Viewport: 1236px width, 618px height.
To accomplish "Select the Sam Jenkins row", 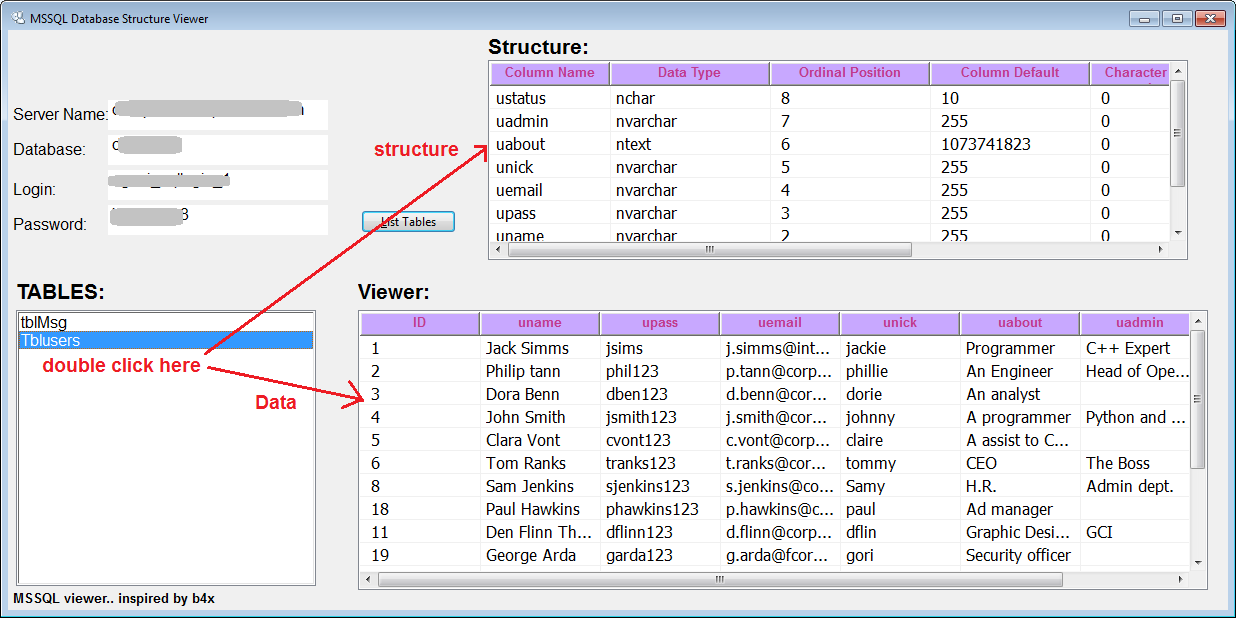I will [x=775, y=486].
